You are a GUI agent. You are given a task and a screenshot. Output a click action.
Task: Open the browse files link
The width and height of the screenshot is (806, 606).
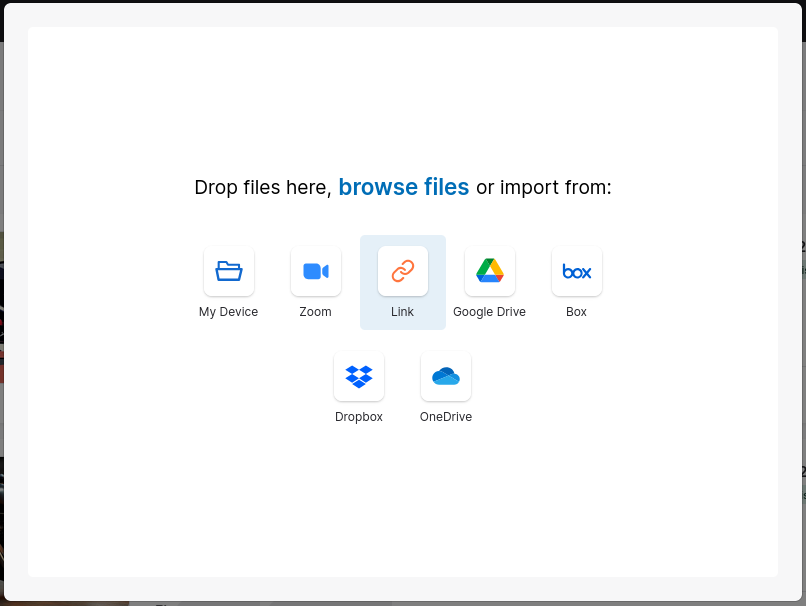[x=404, y=187]
